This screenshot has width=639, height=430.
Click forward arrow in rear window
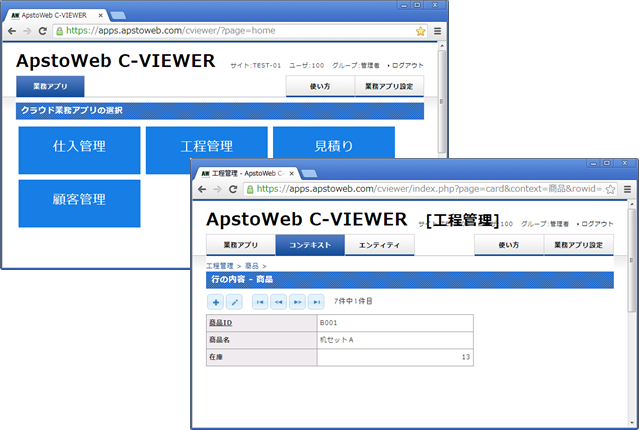27,31
